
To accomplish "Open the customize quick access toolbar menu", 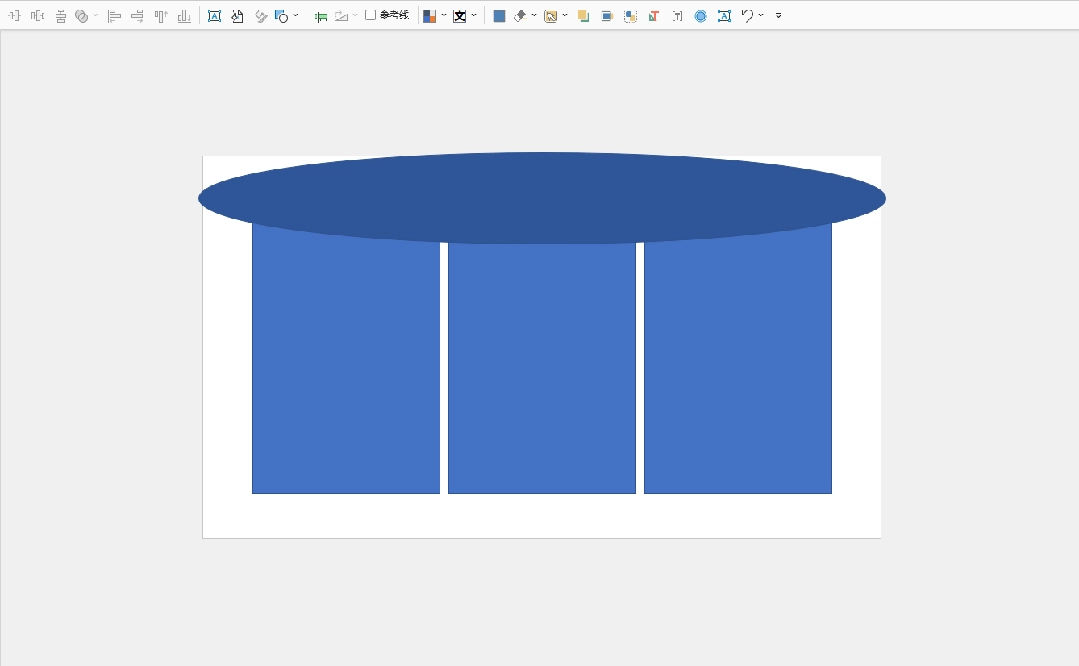I will [778, 15].
